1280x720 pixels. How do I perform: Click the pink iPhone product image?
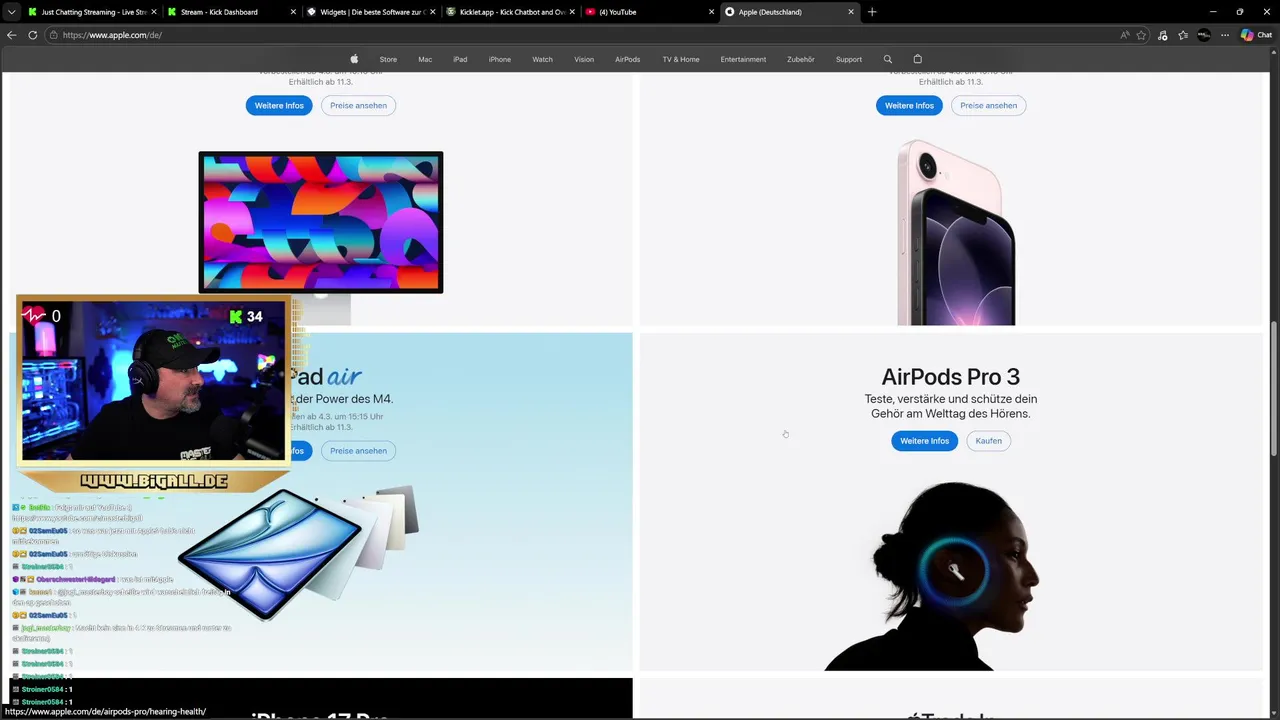(956, 233)
